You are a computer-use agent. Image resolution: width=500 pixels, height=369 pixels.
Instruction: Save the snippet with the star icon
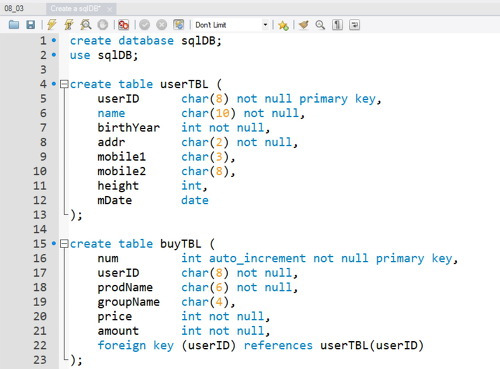[283, 25]
